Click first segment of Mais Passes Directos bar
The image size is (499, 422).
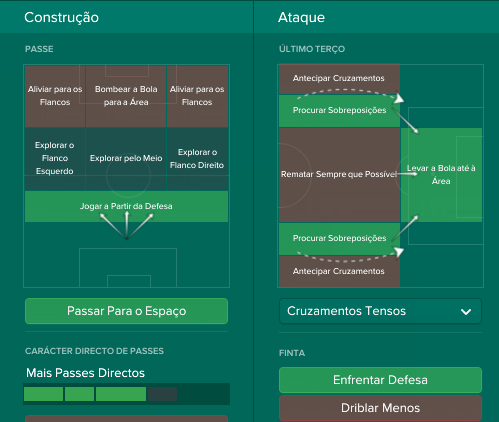pyautogui.click(x=43, y=394)
